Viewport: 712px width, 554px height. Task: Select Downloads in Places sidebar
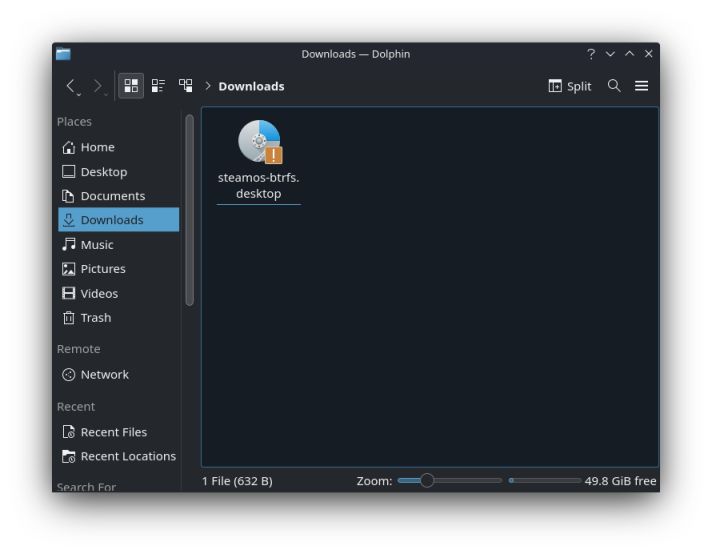pyautogui.click(x=119, y=220)
